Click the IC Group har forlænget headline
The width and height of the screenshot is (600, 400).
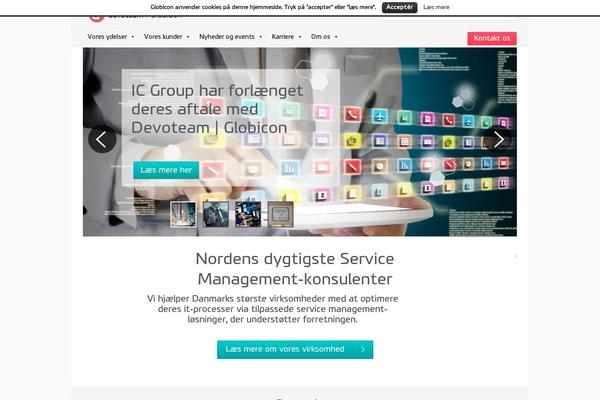pos(217,109)
